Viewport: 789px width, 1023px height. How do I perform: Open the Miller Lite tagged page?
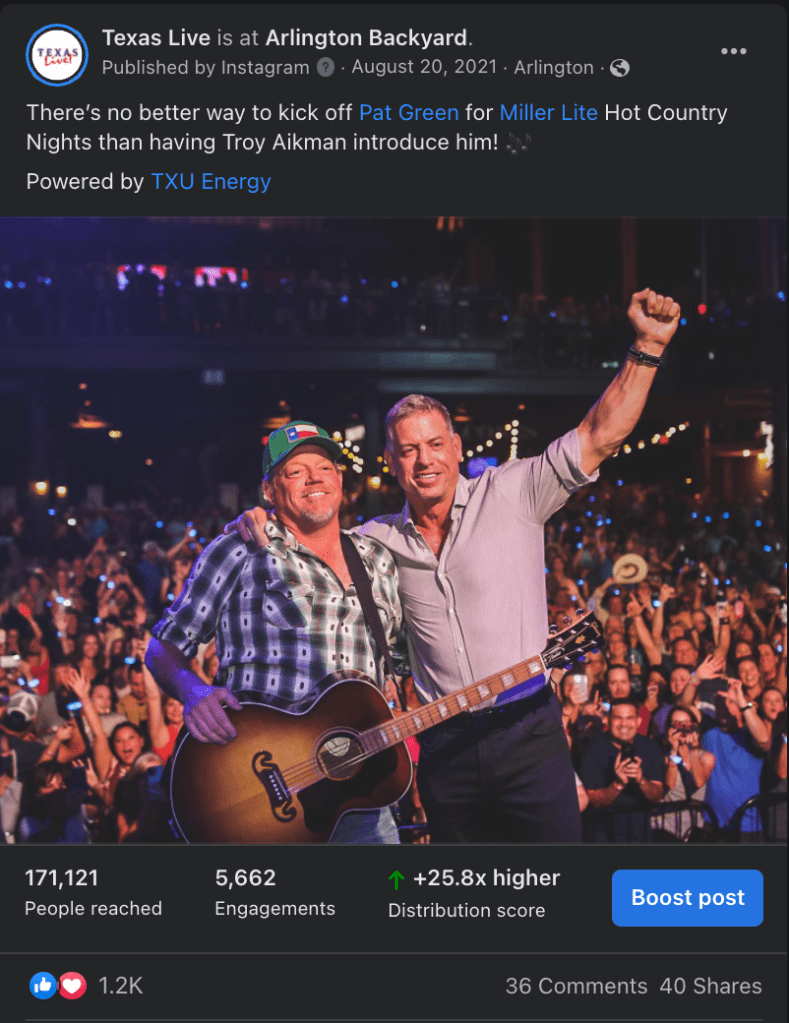point(548,112)
